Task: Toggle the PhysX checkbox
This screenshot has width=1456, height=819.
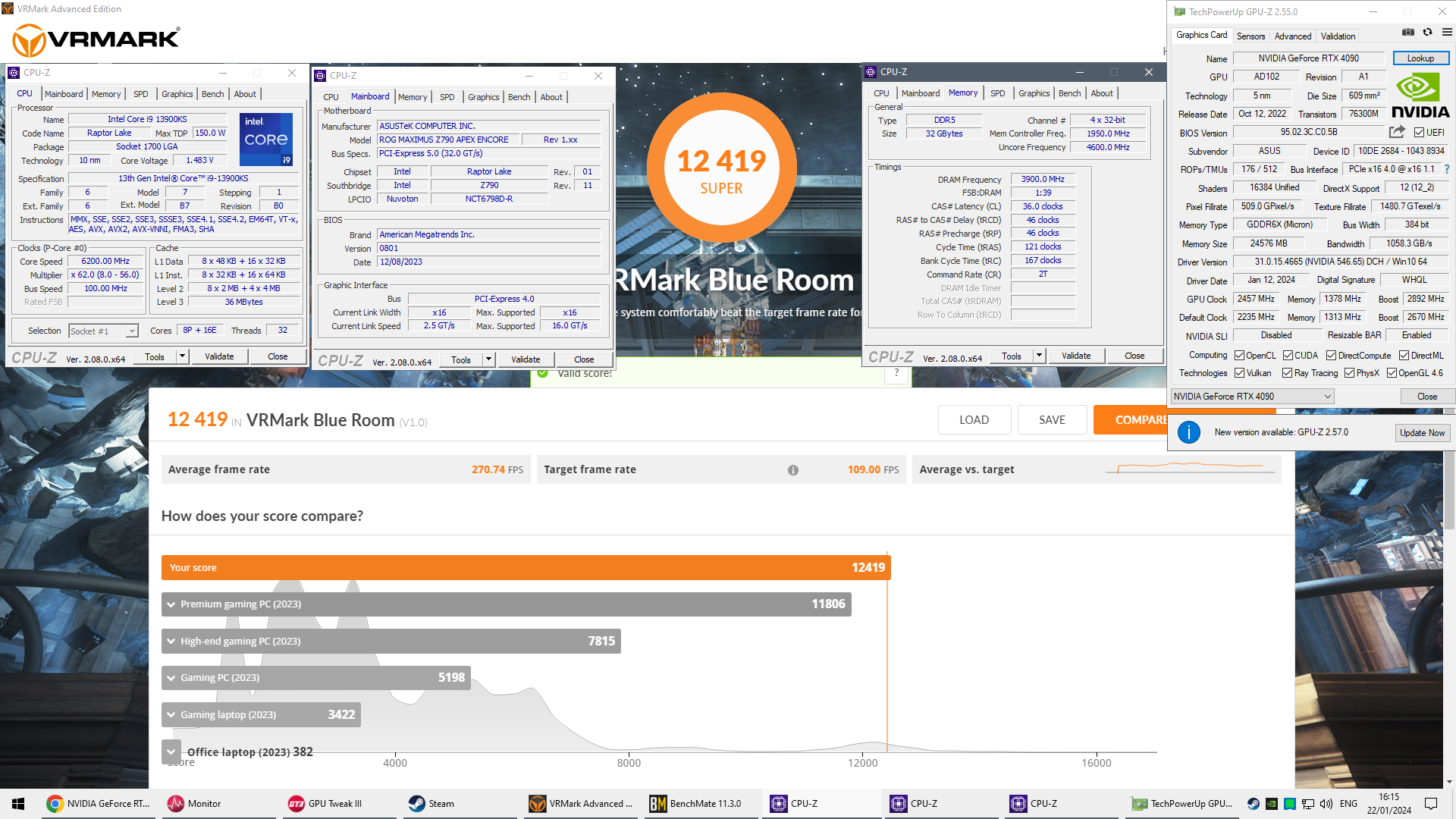Action: tap(1349, 373)
